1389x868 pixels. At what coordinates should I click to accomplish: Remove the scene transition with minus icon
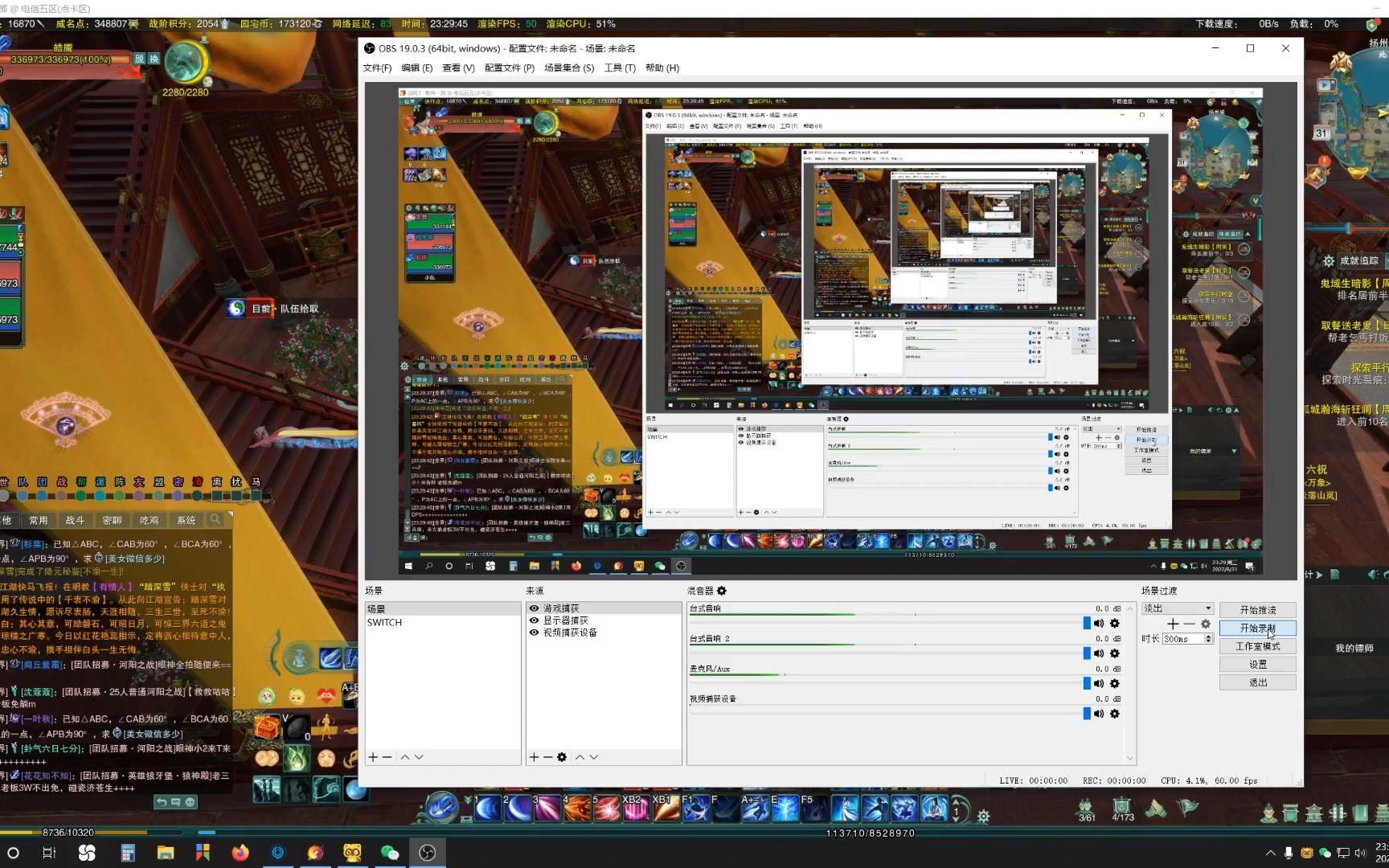(x=1190, y=624)
